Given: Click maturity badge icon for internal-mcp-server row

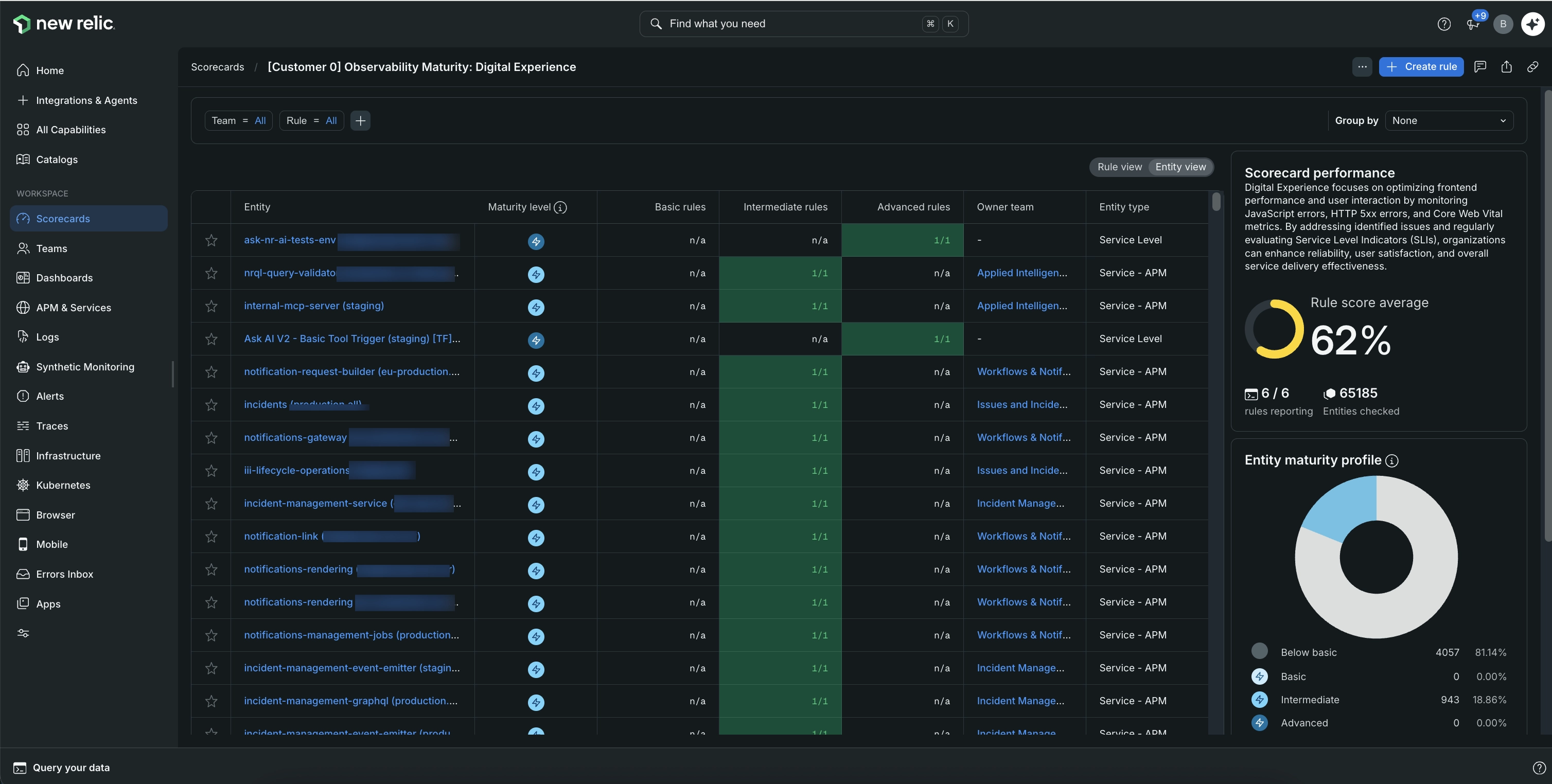Looking at the screenshot, I should coord(536,307).
